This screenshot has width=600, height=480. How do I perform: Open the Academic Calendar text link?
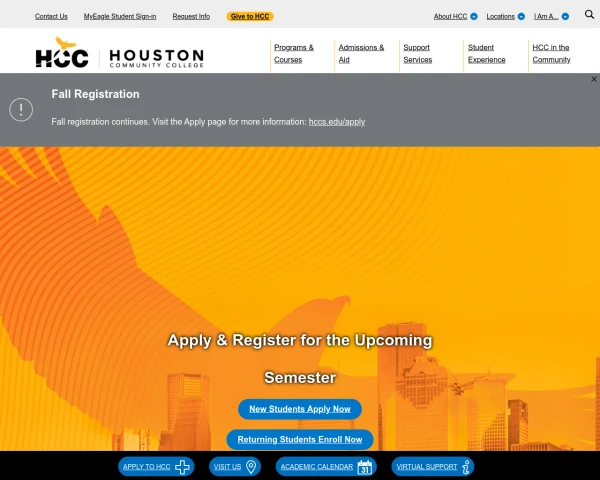point(317,467)
